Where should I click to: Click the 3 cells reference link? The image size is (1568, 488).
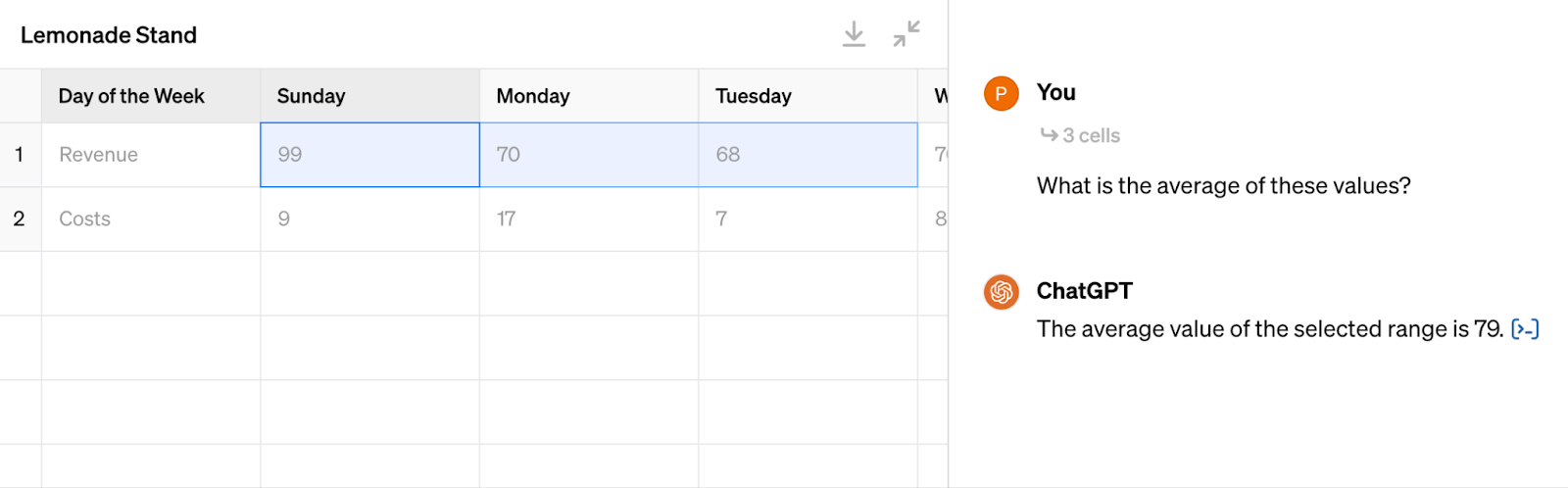click(x=1091, y=135)
